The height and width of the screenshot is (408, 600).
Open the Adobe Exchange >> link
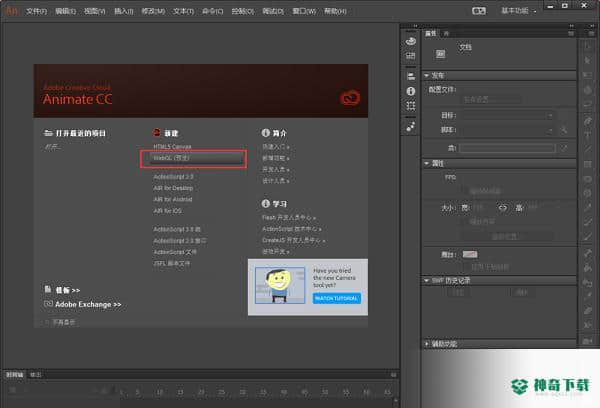click(88, 304)
